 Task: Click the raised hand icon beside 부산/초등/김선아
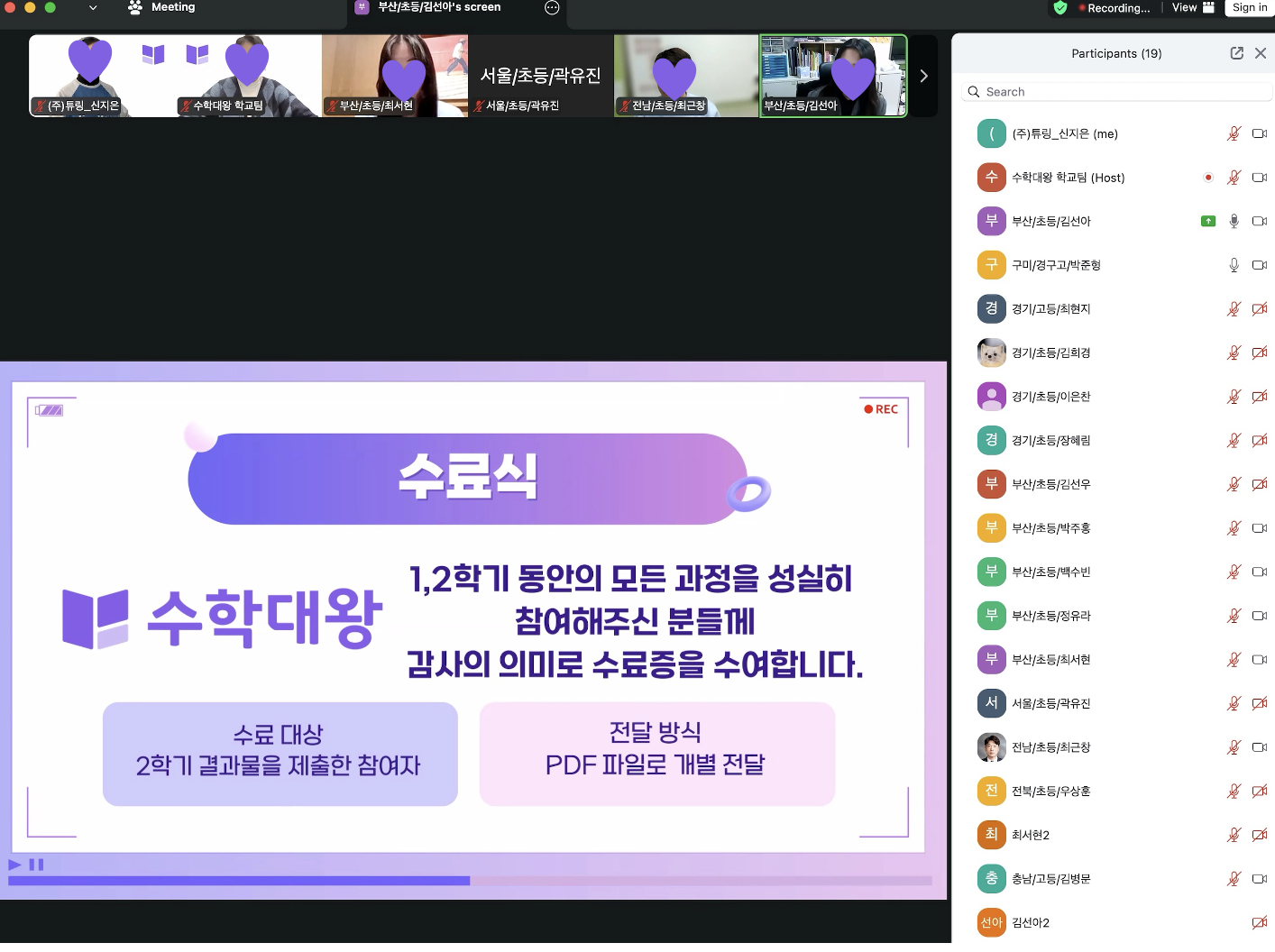click(x=1208, y=220)
